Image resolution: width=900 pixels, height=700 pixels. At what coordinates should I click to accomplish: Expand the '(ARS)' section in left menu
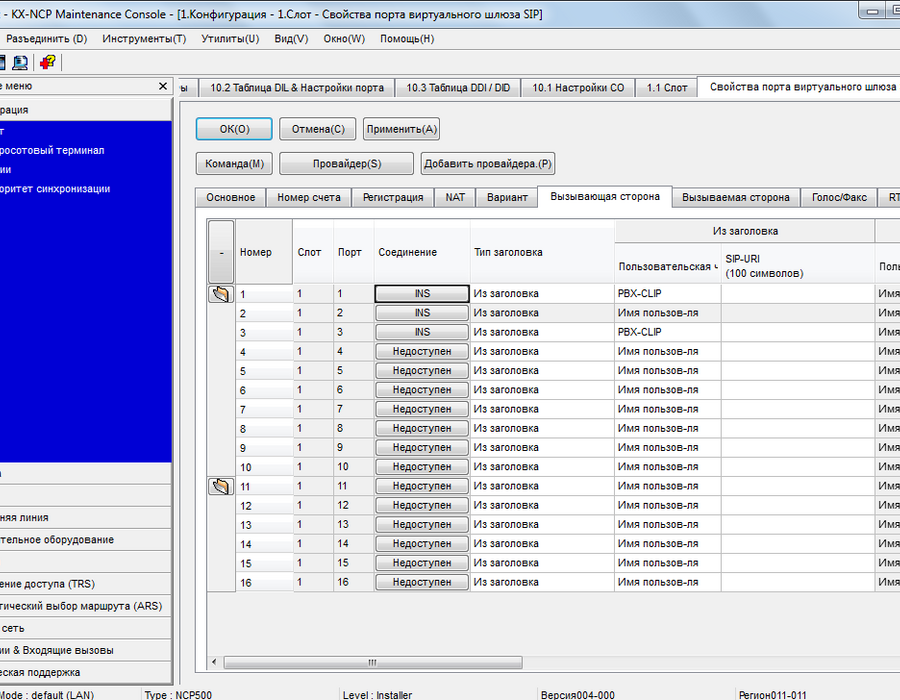click(x=86, y=606)
